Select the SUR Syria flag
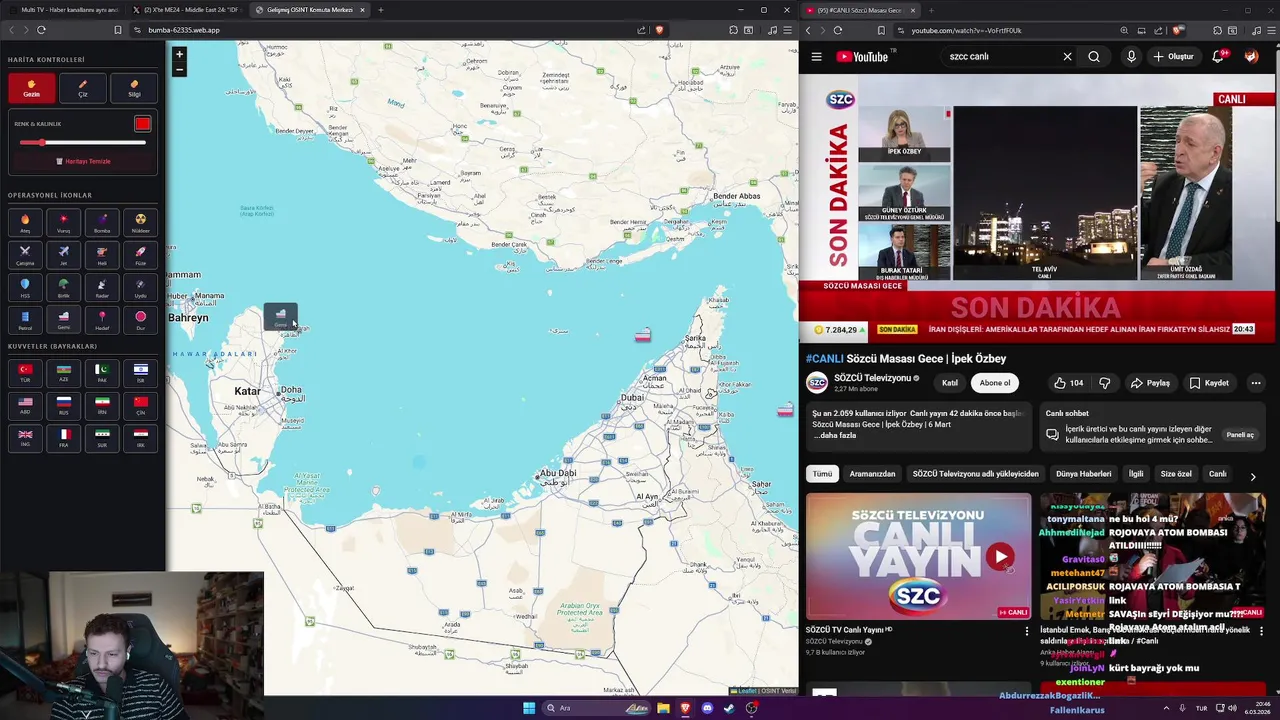This screenshot has width=1280, height=720. pyautogui.click(x=102, y=438)
